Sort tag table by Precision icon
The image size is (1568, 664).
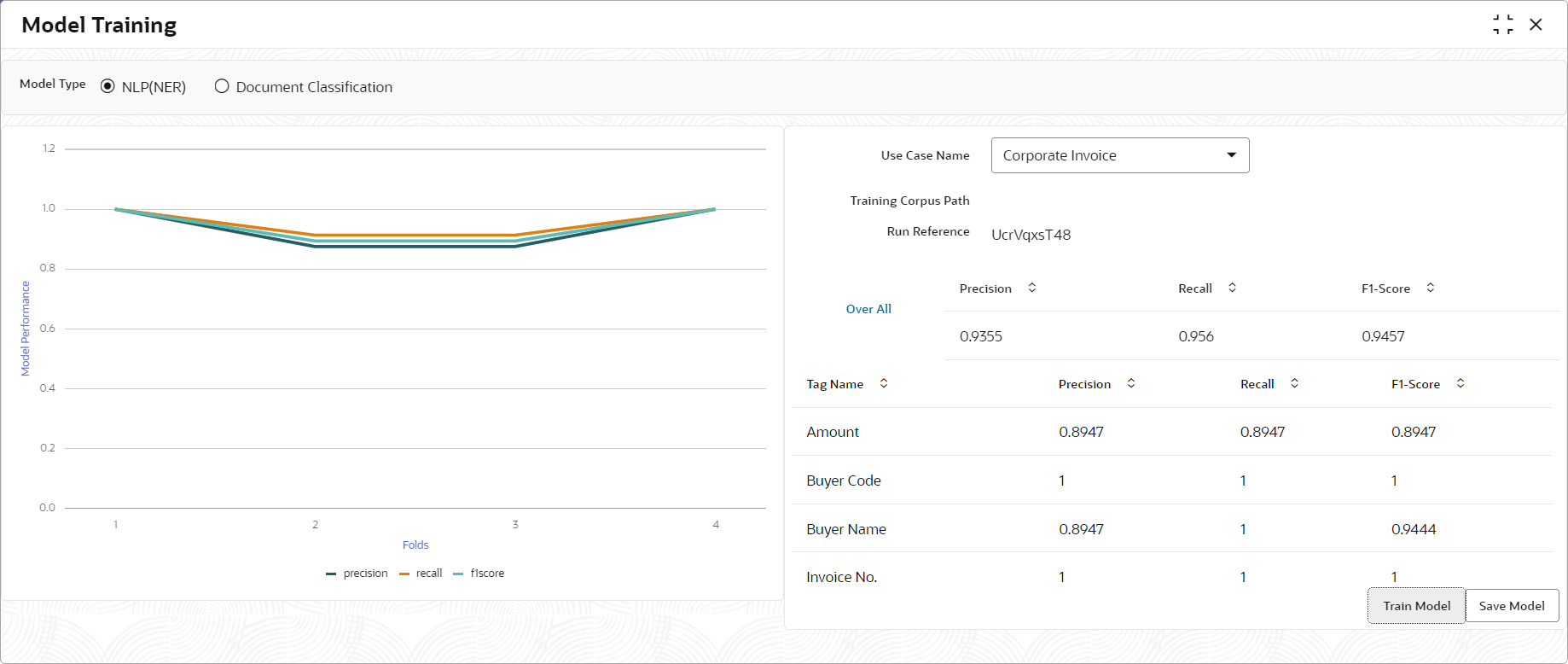click(1131, 383)
